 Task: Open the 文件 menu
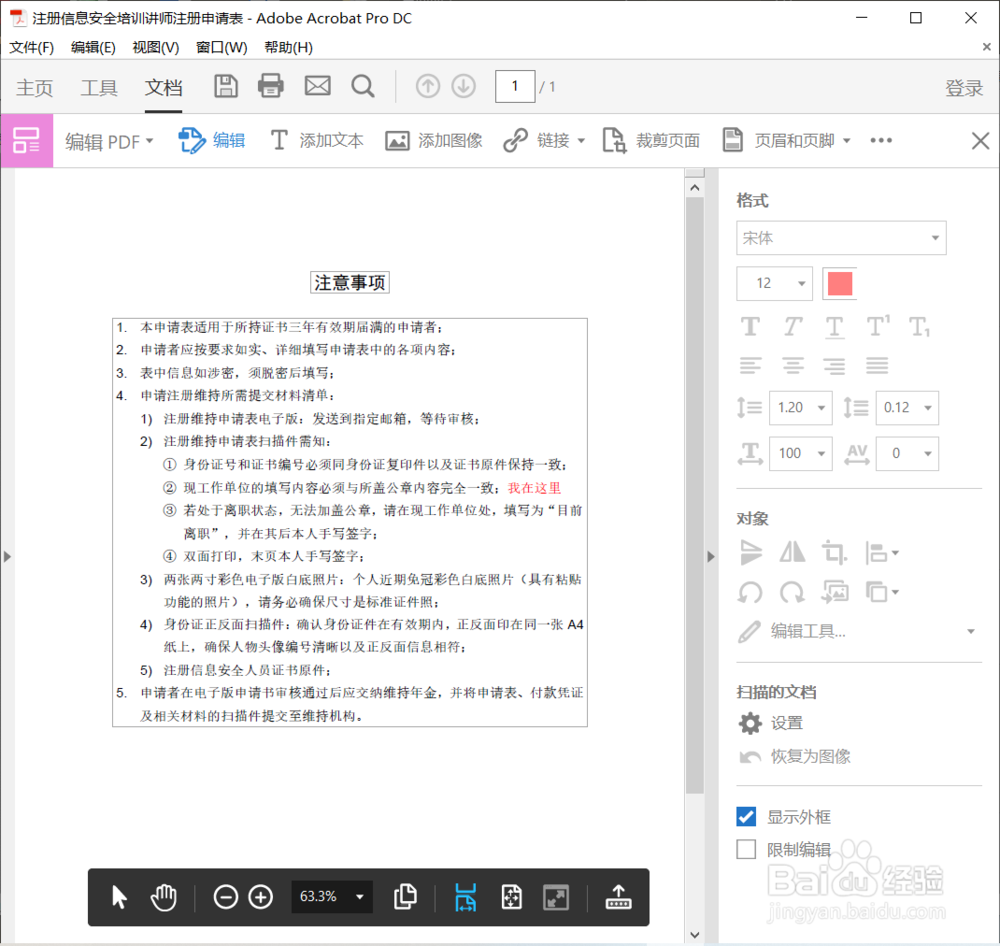click(x=31, y=47)
